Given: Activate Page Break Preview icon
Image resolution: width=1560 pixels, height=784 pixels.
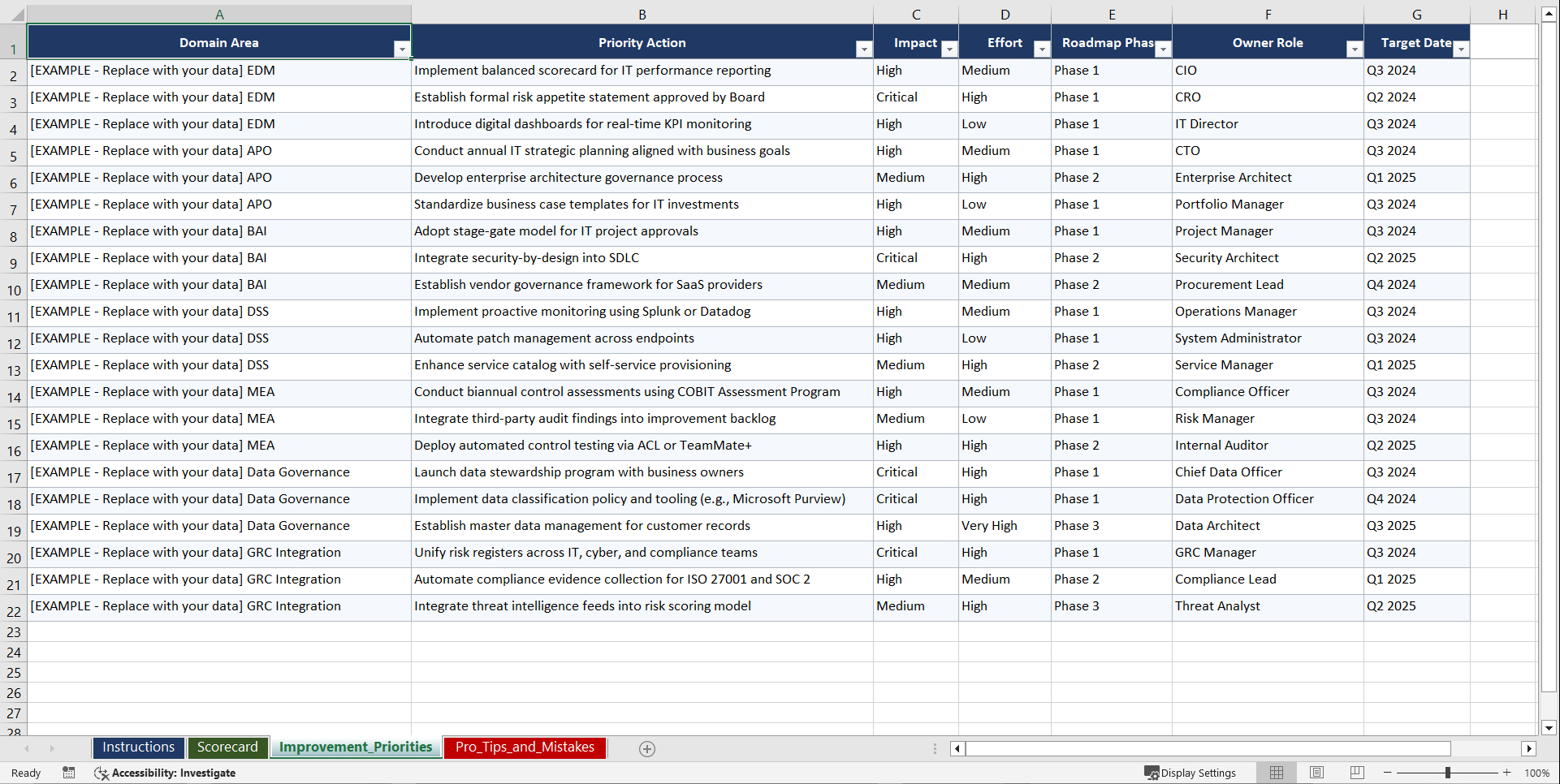Looking at the screenshot, I should coord(1356,773).
